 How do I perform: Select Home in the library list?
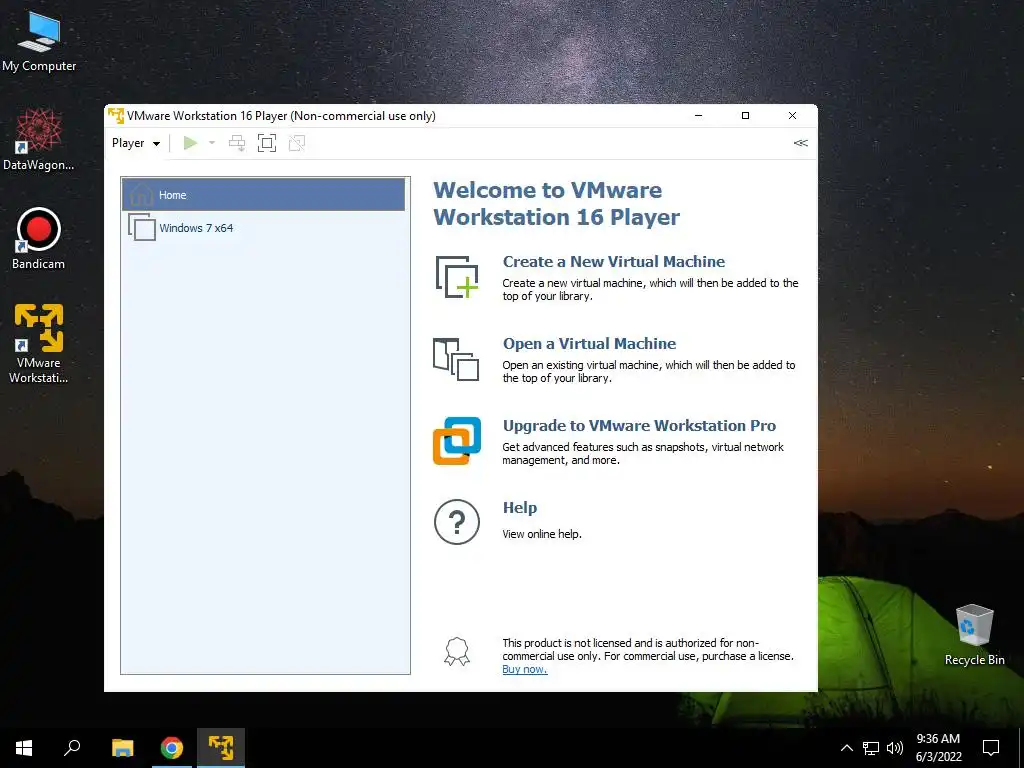[263, 195]
